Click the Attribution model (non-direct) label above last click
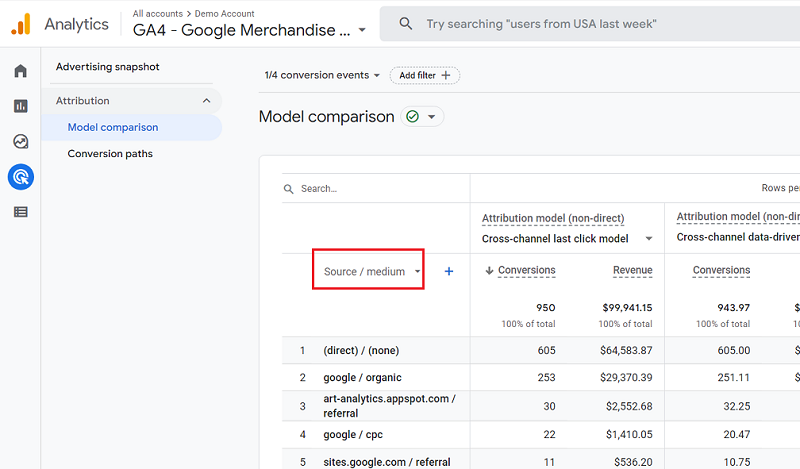 (553, 218)
